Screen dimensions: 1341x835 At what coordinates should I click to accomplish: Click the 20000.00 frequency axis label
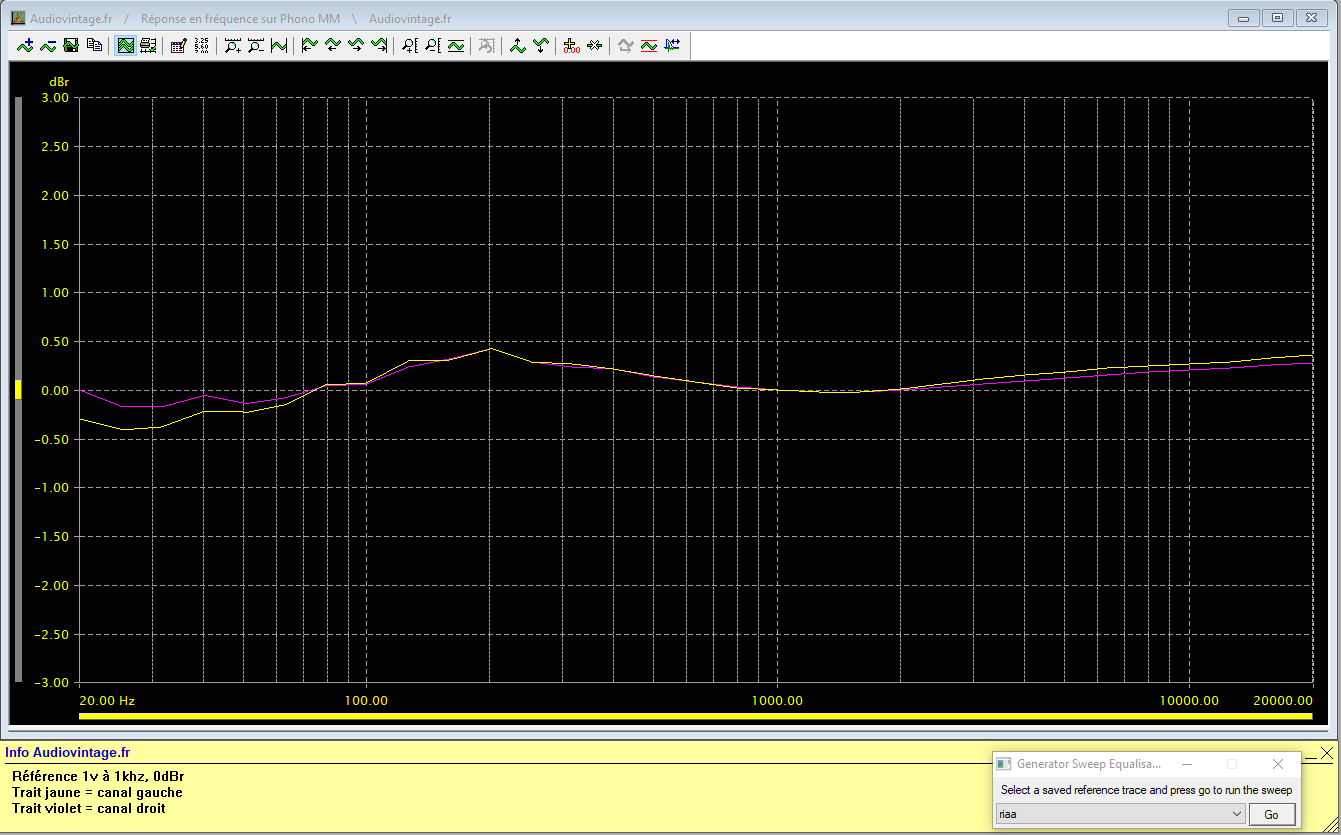pos(1283,701)
